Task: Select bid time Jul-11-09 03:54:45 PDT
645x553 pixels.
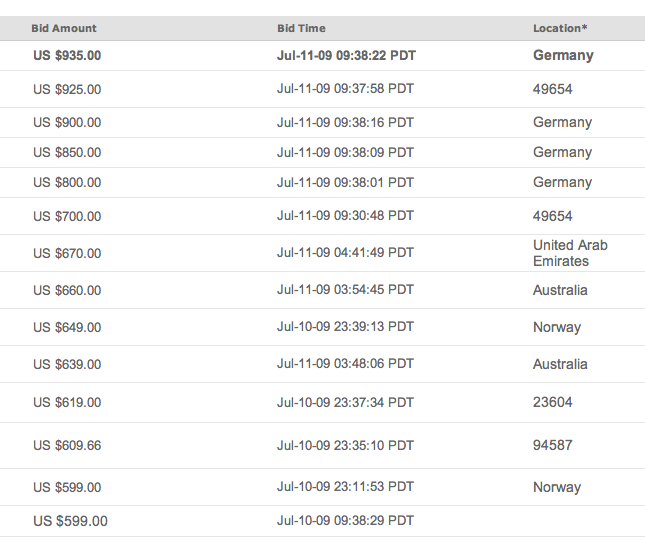Action: click(345, 291)
